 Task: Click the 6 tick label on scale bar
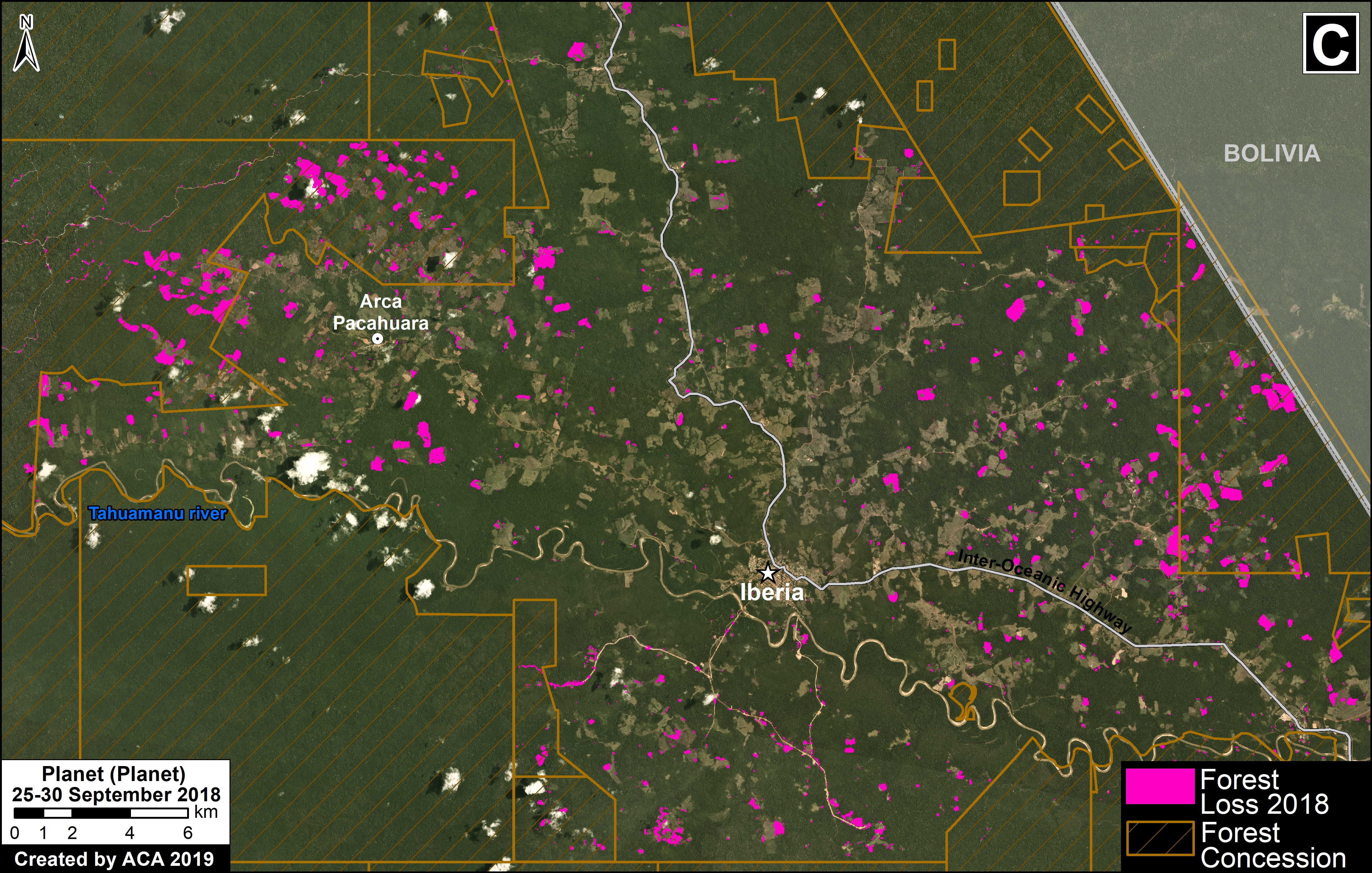coord(188,833)
